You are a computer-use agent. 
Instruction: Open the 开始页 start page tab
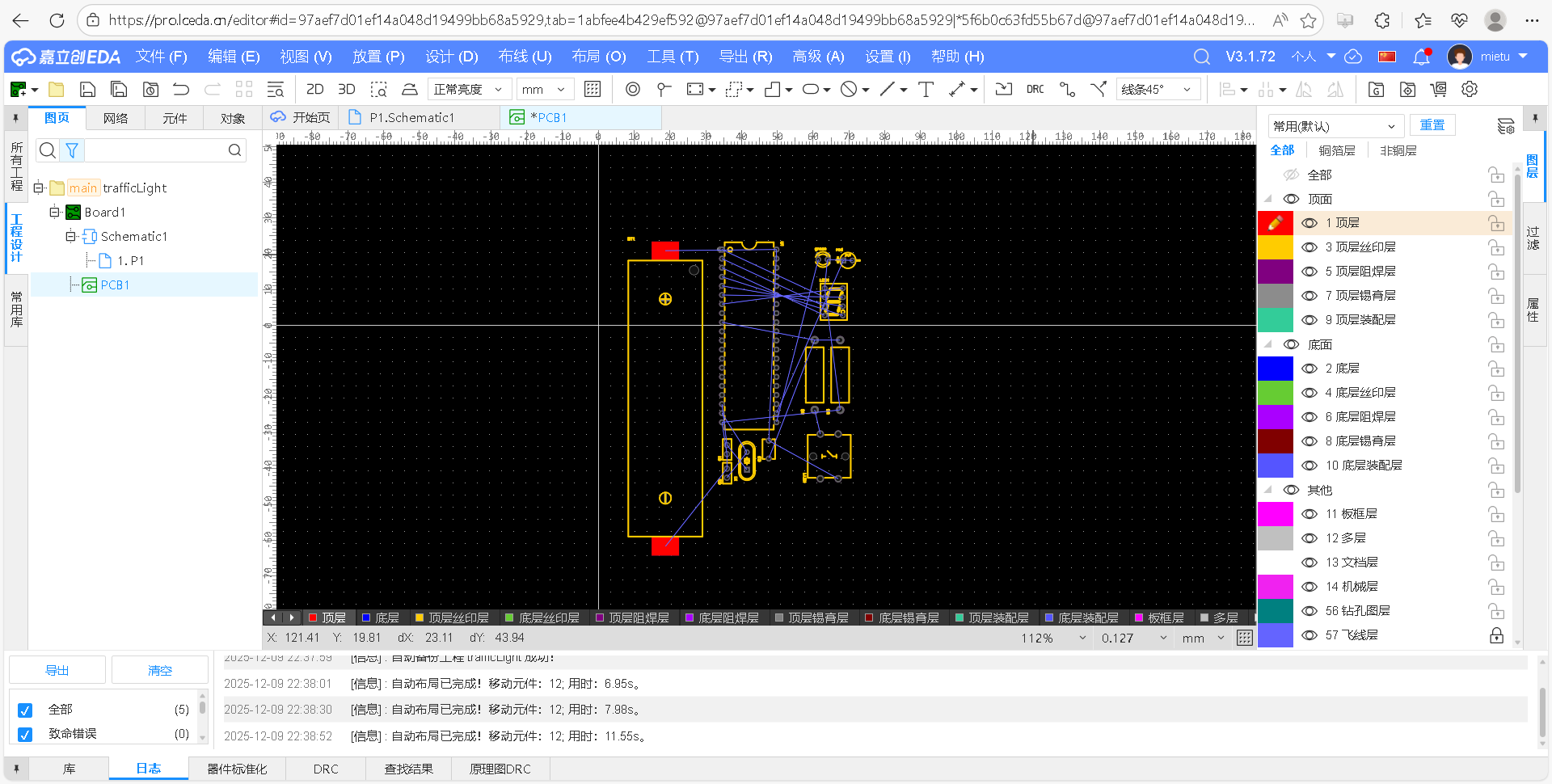click(x=301, y=117)
